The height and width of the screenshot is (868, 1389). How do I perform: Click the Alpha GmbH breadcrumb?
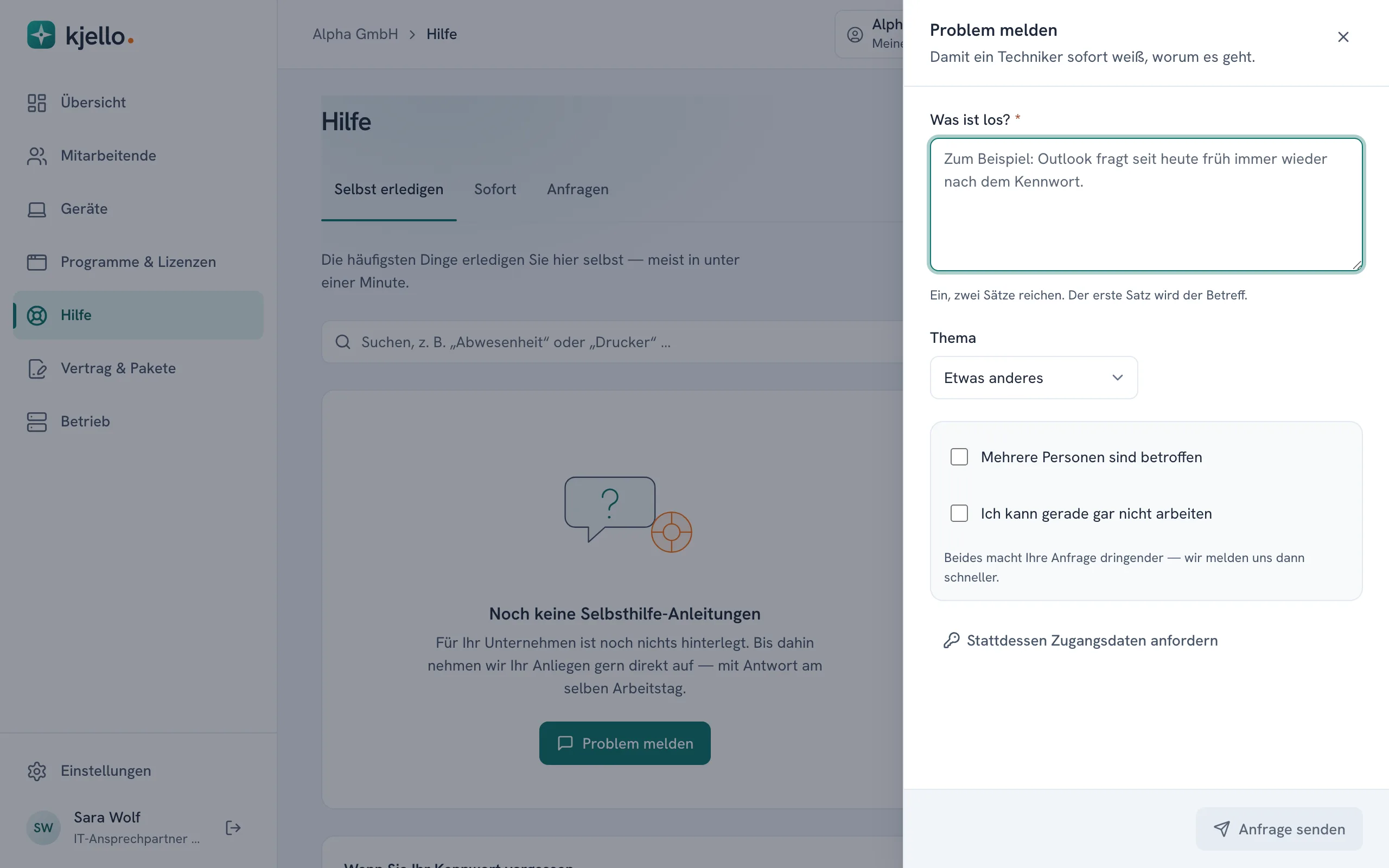(355, 34)
